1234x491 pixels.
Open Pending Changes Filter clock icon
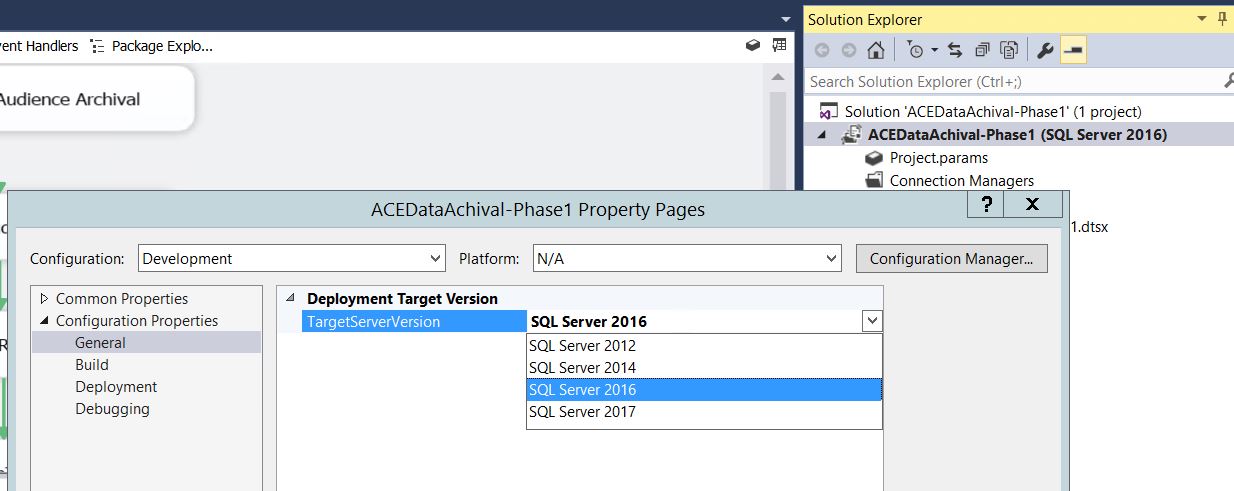(915, 50)
